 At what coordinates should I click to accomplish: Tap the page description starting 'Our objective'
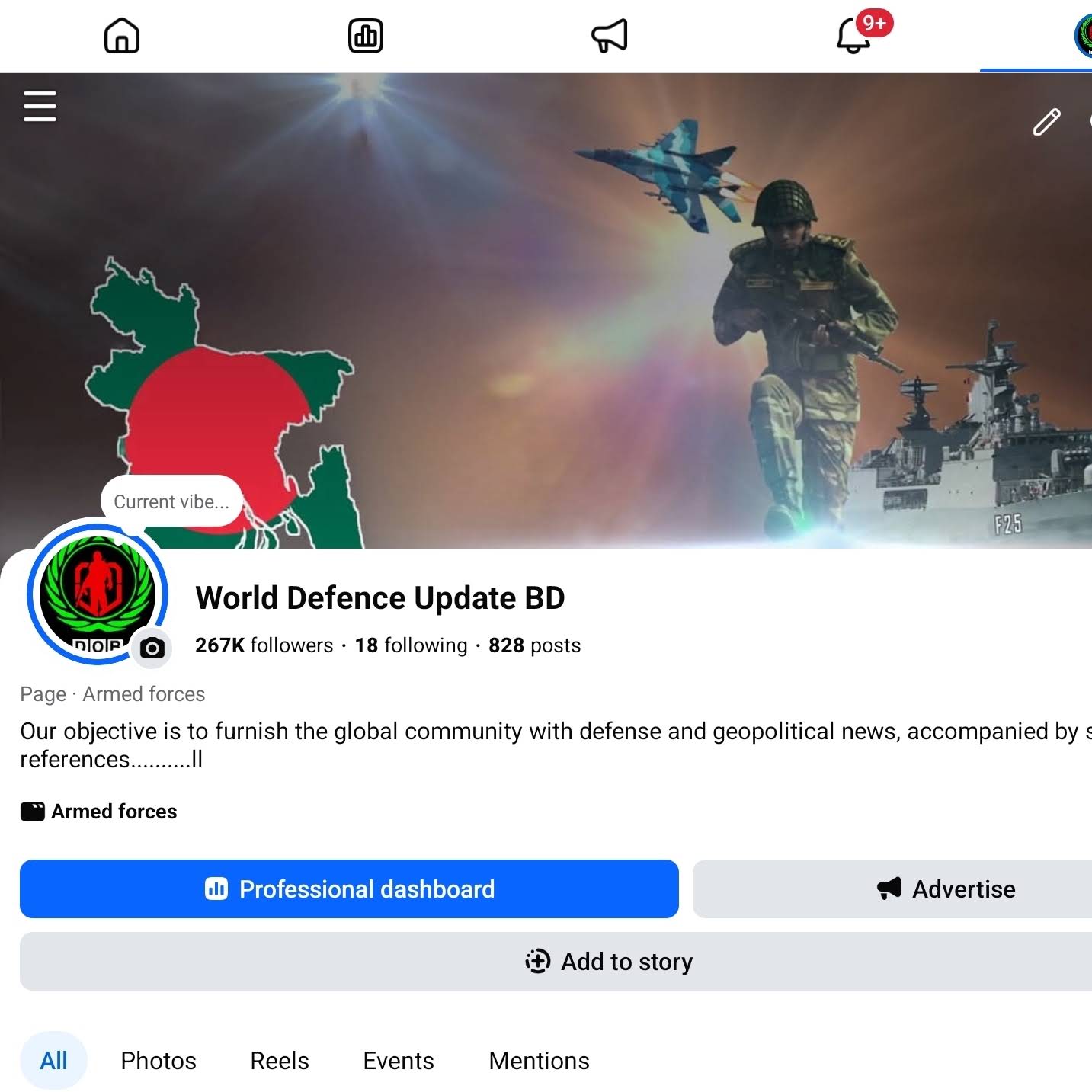[556, 745]
